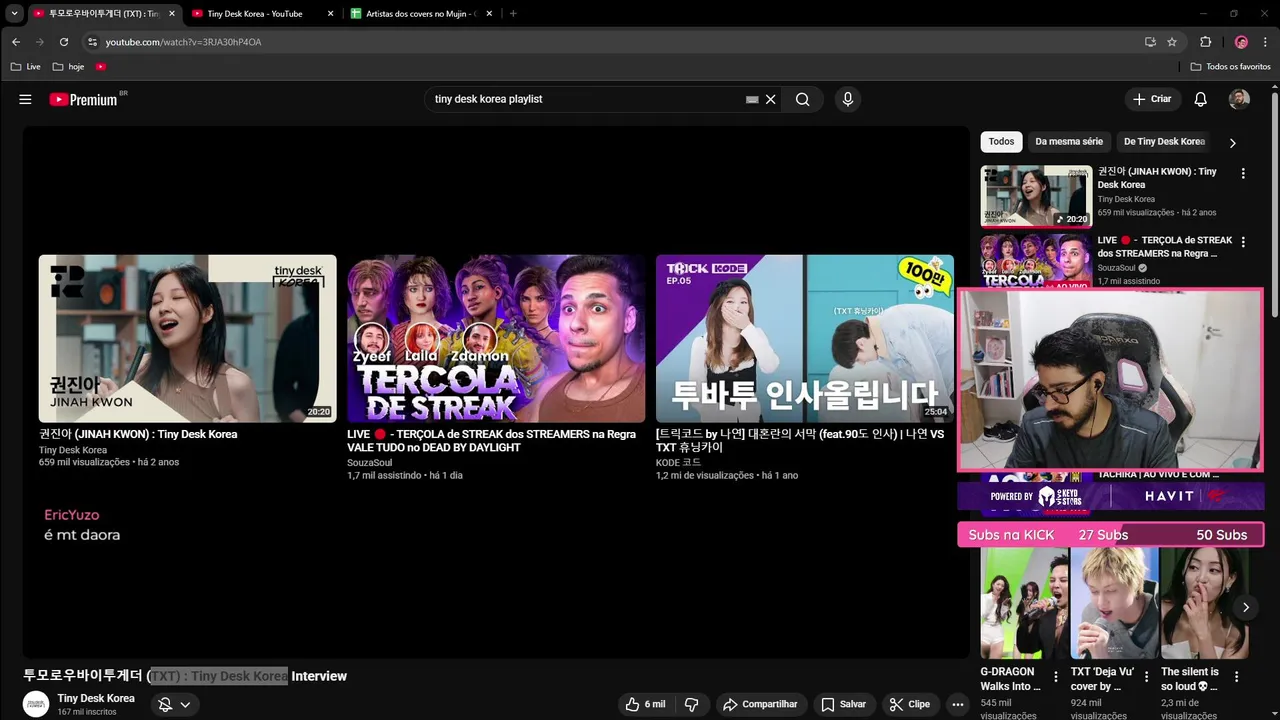Open The silent is so loud short thumbnail
This screenshot has height=720, width=1280.
click(x=1204, y=603)
